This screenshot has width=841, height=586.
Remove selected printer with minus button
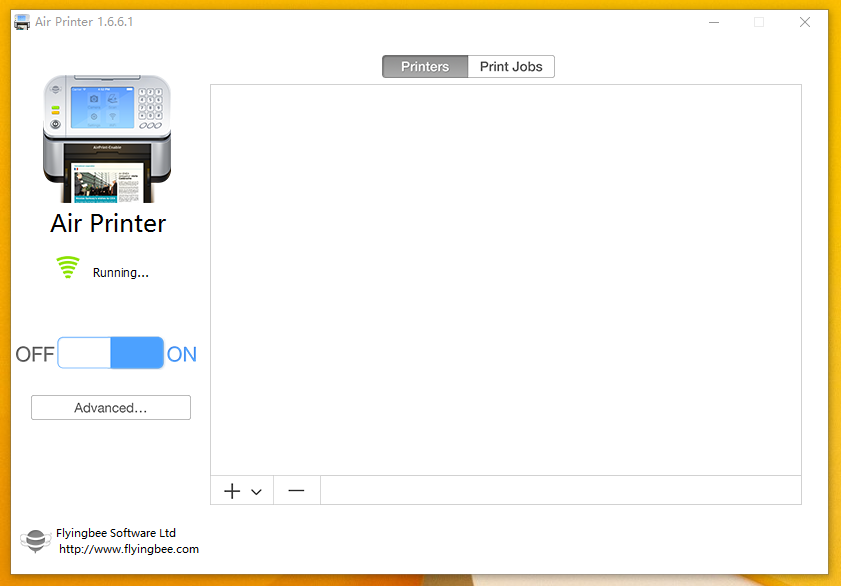pos(297,490)
